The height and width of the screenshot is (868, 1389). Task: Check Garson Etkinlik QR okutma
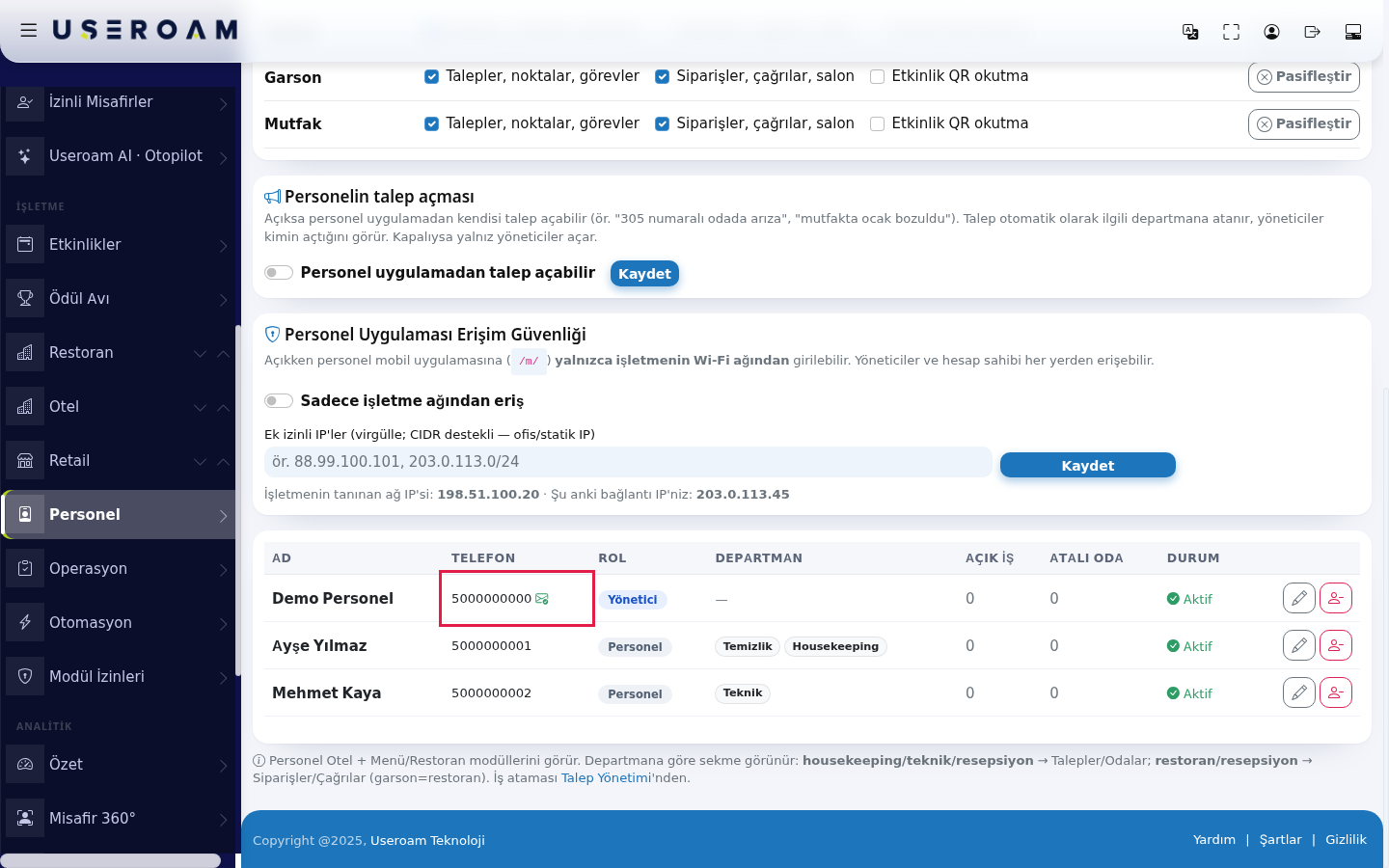(x=878, y=77)
